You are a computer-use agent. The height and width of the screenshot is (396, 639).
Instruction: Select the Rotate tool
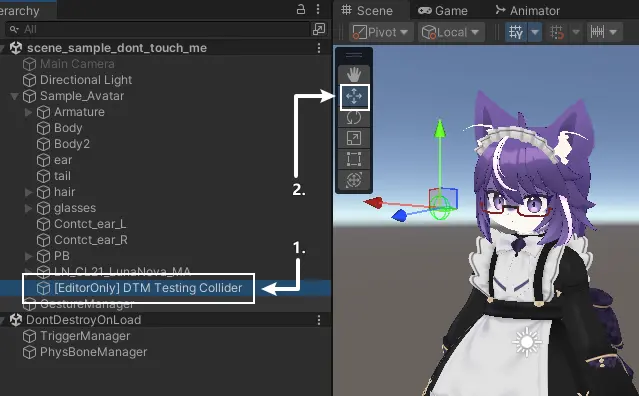[x=354, y=118]
